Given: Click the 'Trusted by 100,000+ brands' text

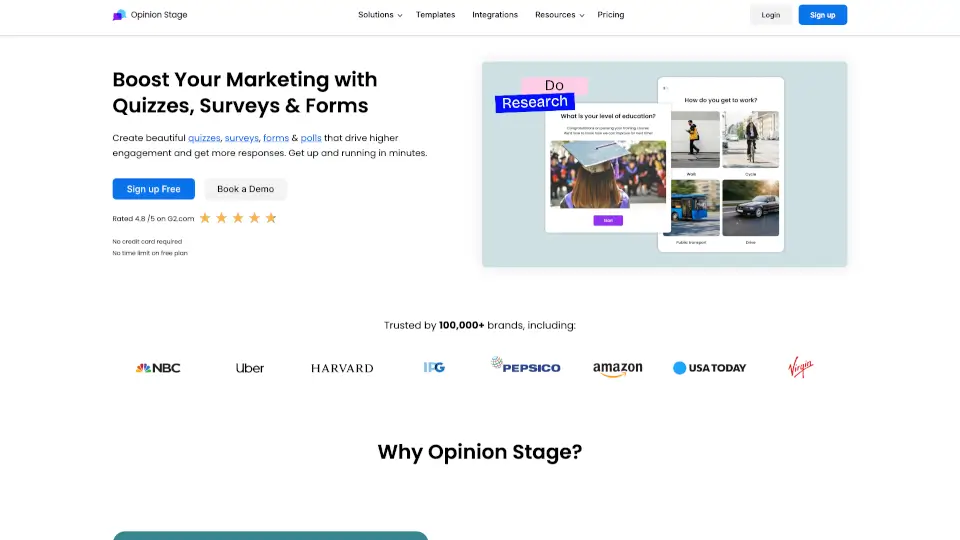Looking at the screenshot, I should click(x=480, y=325).
